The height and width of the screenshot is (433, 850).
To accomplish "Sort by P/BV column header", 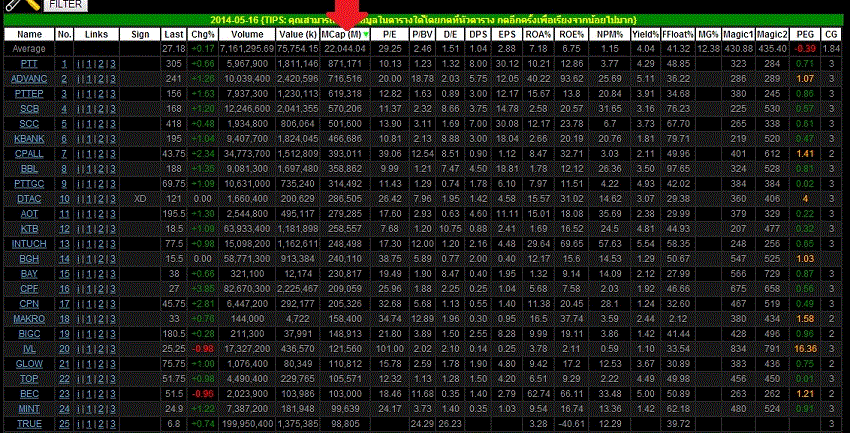I will tap(422, 34).
